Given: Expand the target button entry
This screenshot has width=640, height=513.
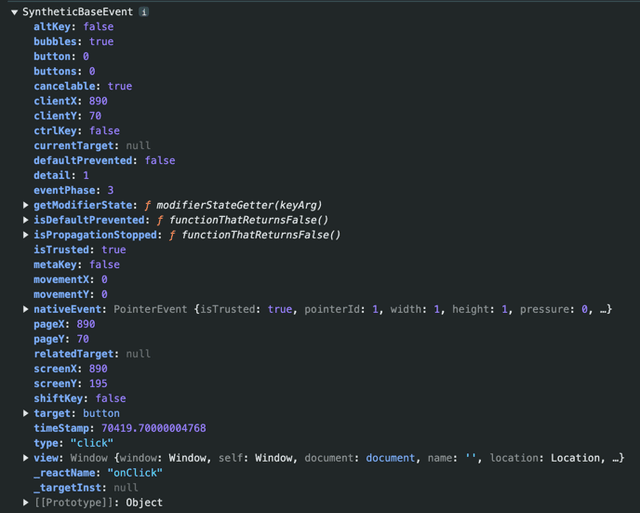Looking at the screenshot, I should (26, 413).
